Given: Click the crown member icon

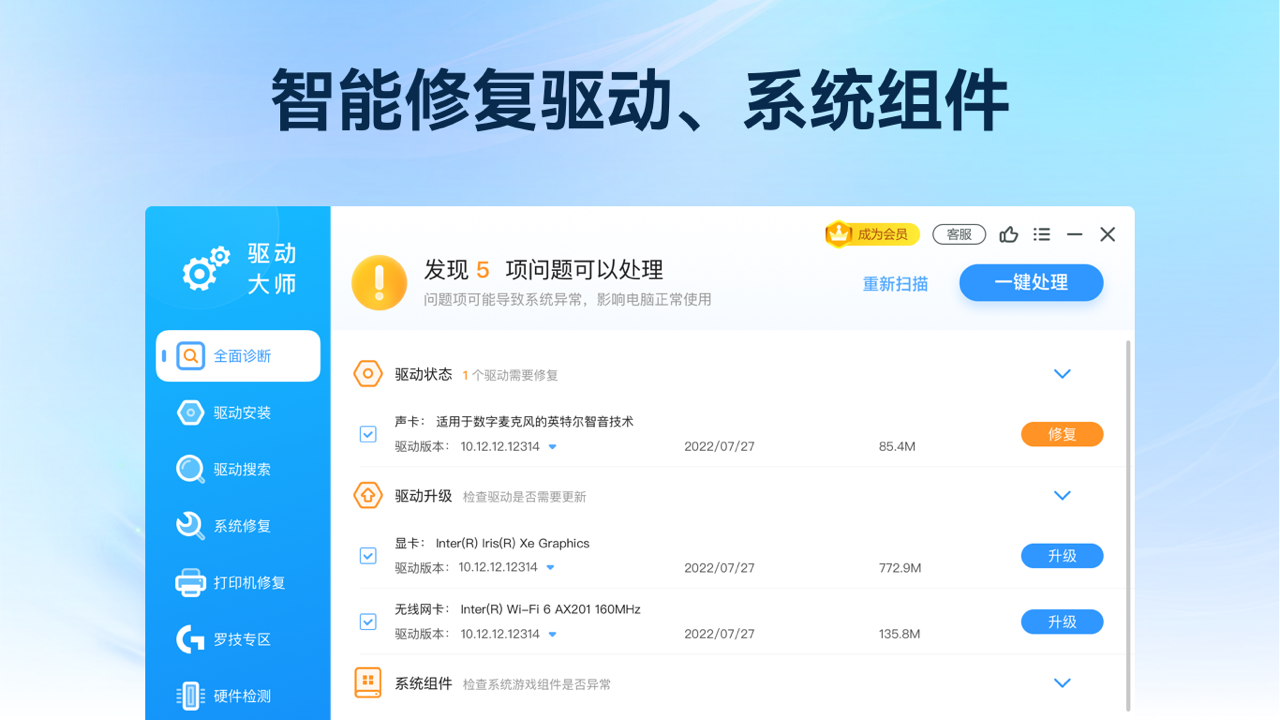Looking at the screenshot, I should [838, 234].
